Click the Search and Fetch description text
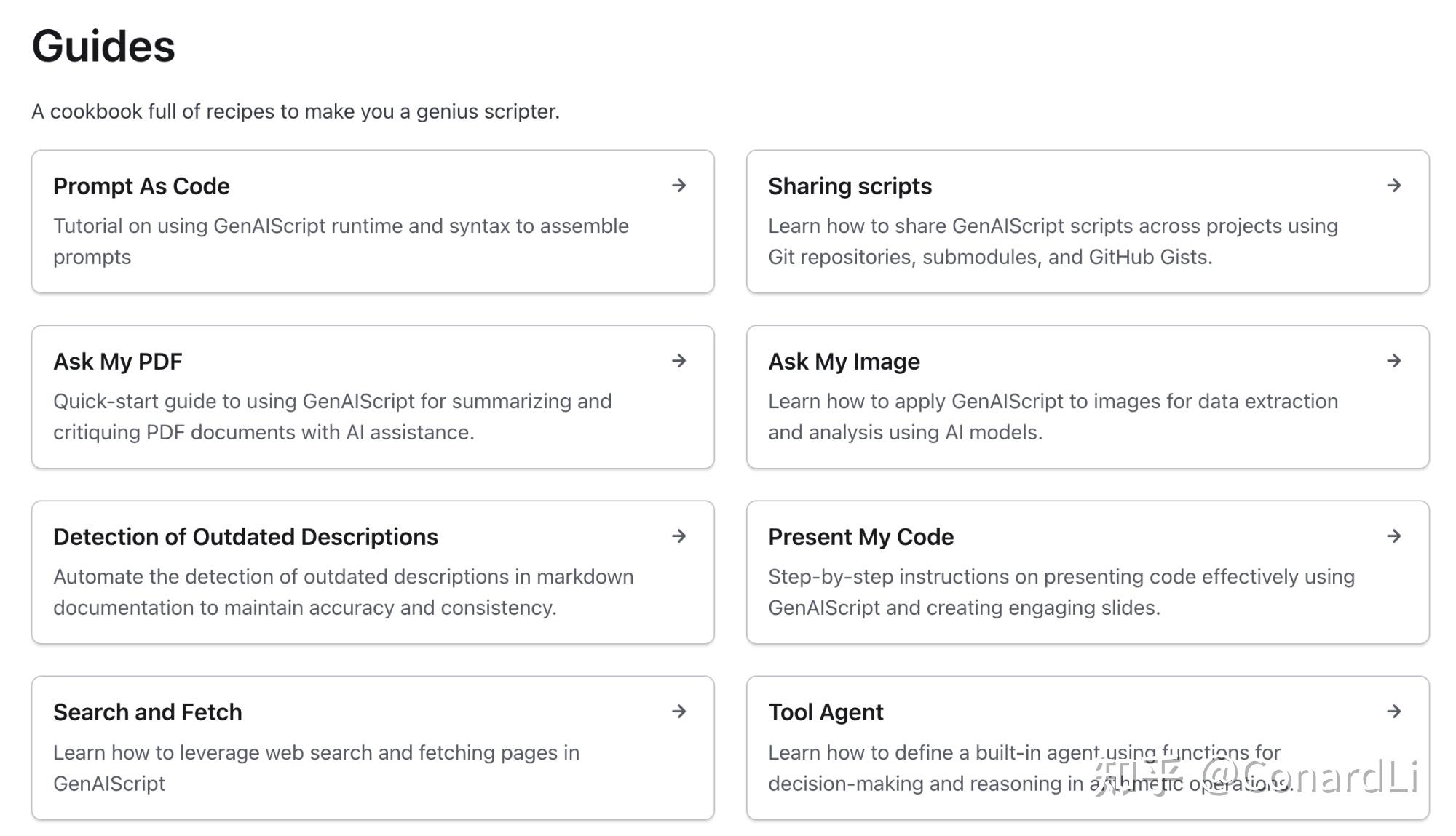Viewport: 1456px width, 836px height. pos(316,768)
